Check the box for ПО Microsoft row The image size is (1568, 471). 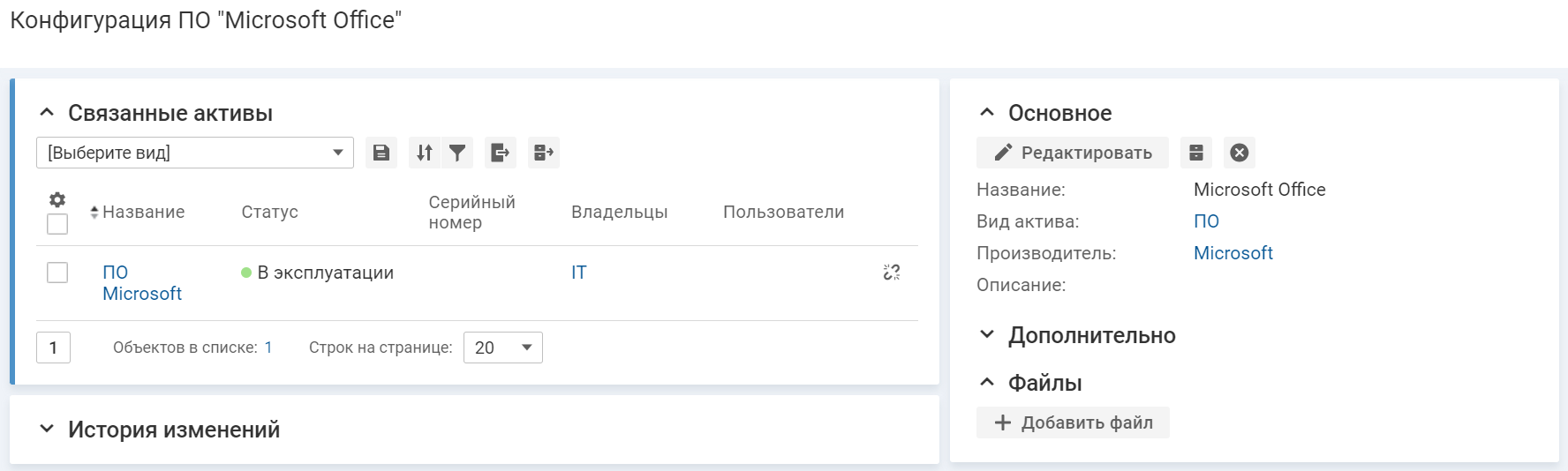(57, 273)
